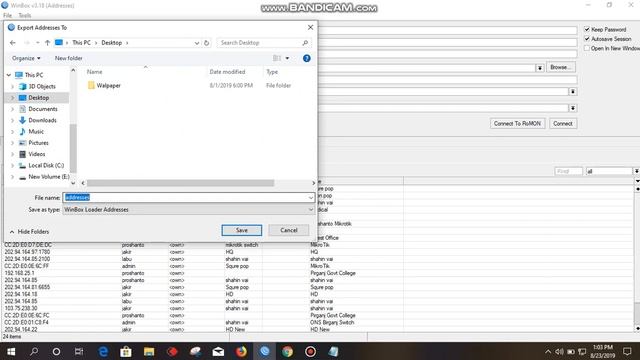640x360 pixels.
Task: Open view options dropdown arrow
Action: pyautogui.click(x=287, y=58)
